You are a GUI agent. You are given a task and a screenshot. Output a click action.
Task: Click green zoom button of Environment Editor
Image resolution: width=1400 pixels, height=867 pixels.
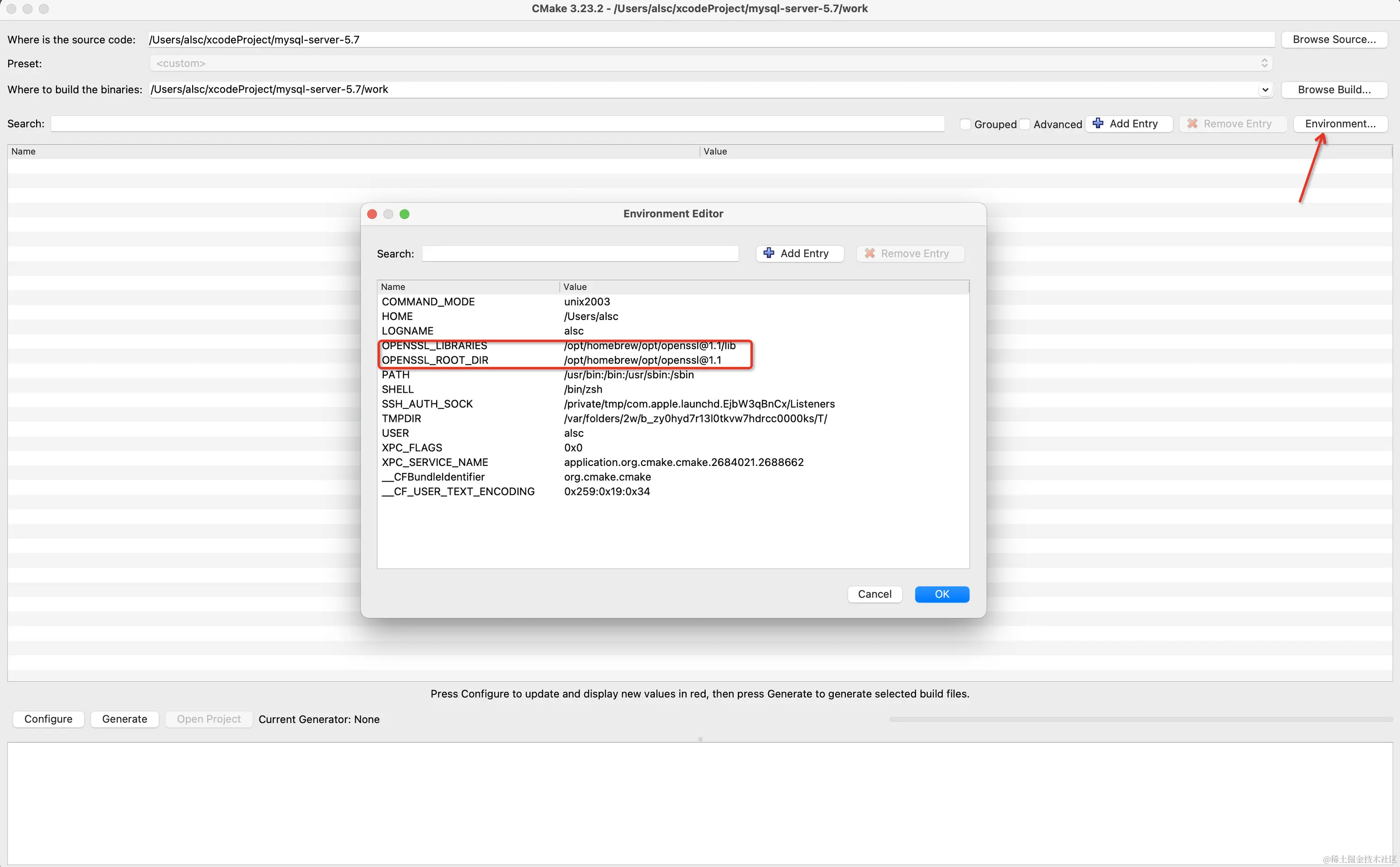(x=405, y=214)
